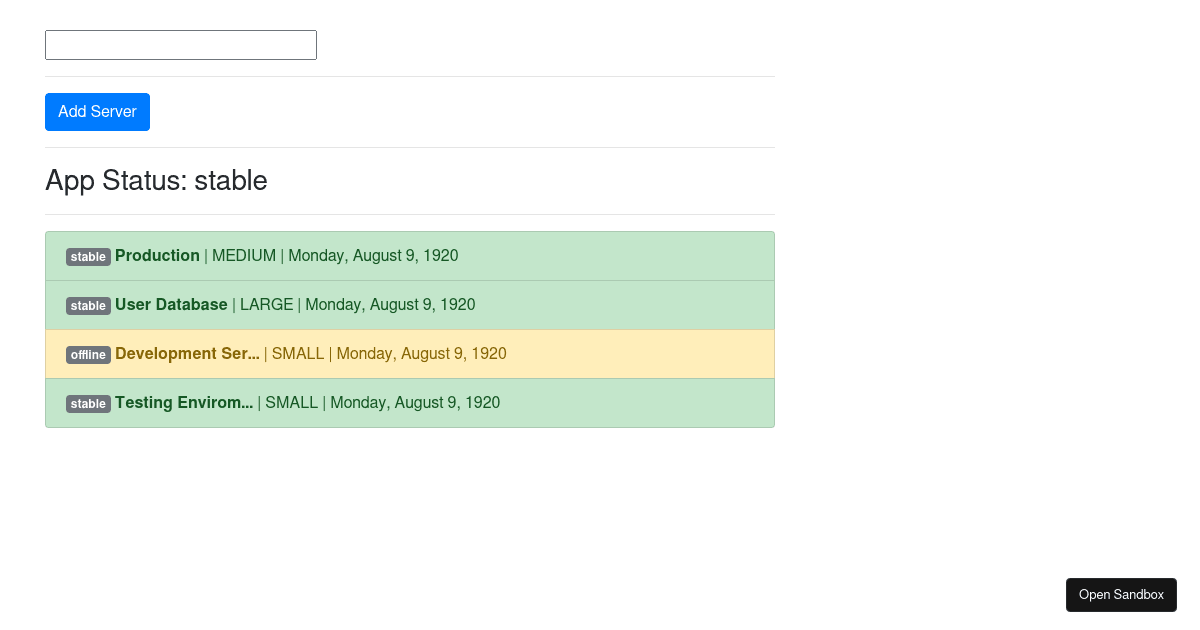Click the stable badge beside User Database
Viewport: 1200px width, 630px height.
88,306
